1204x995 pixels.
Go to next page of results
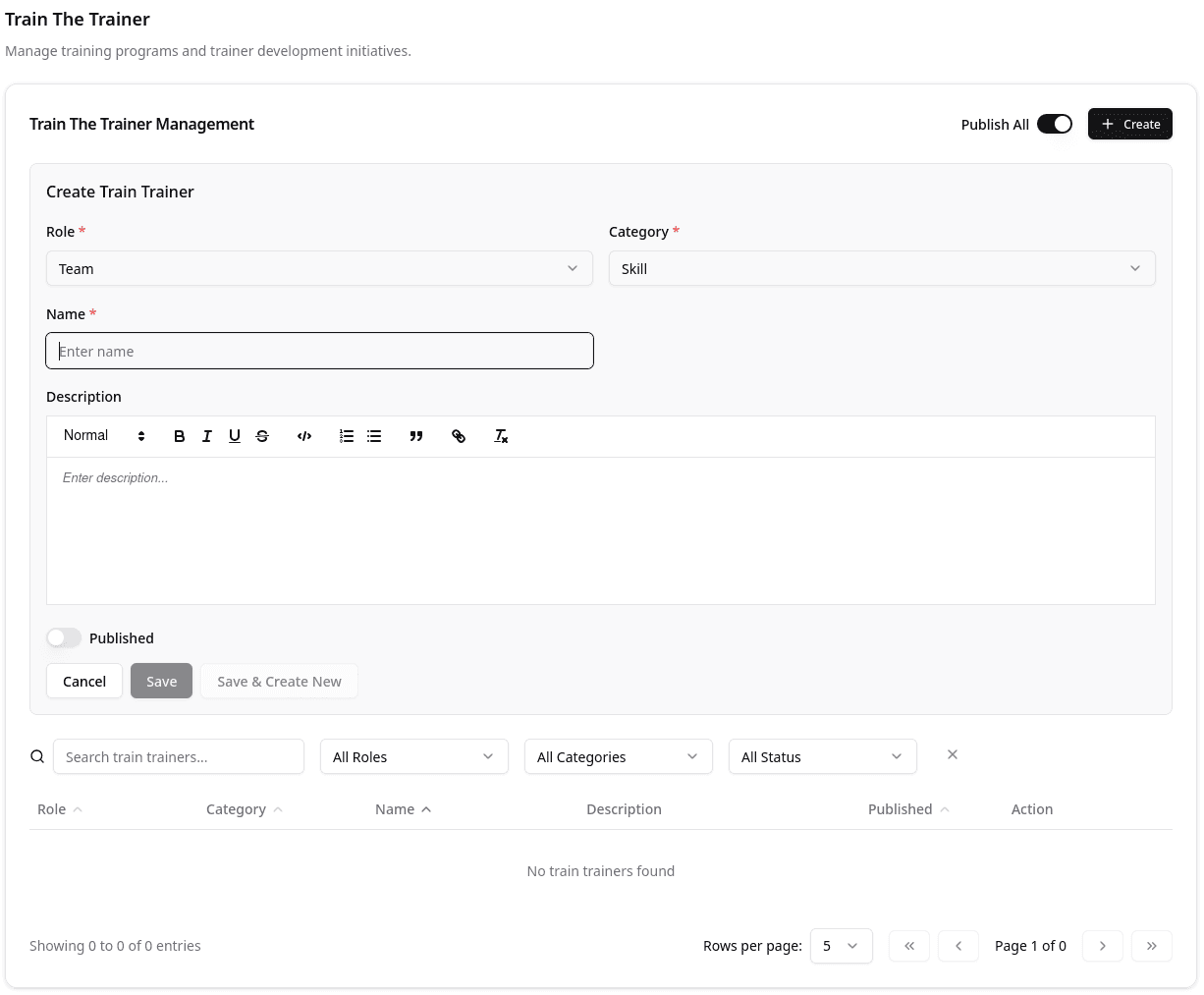click(1103, 946)
